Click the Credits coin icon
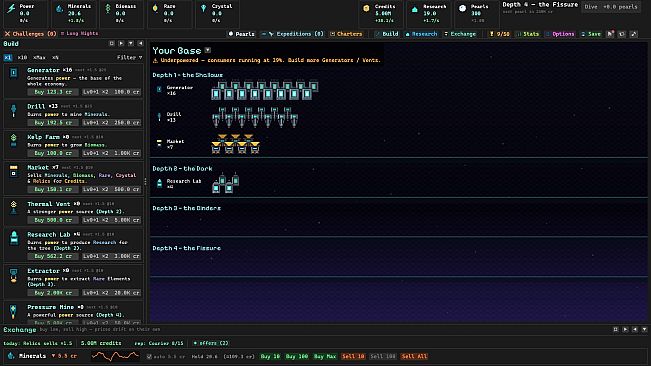Image resolution: width=651 pixels, height=366 pixels. click(366, 8)
